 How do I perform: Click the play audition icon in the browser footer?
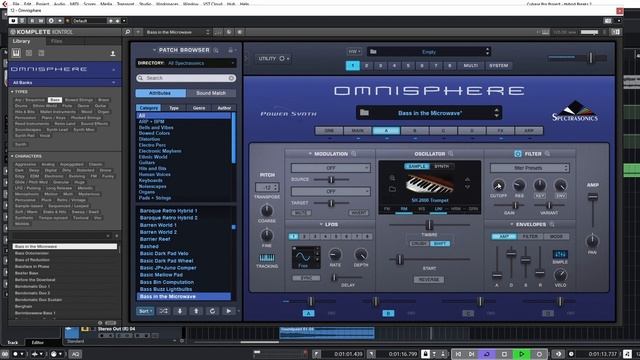[x=229, y=311]
